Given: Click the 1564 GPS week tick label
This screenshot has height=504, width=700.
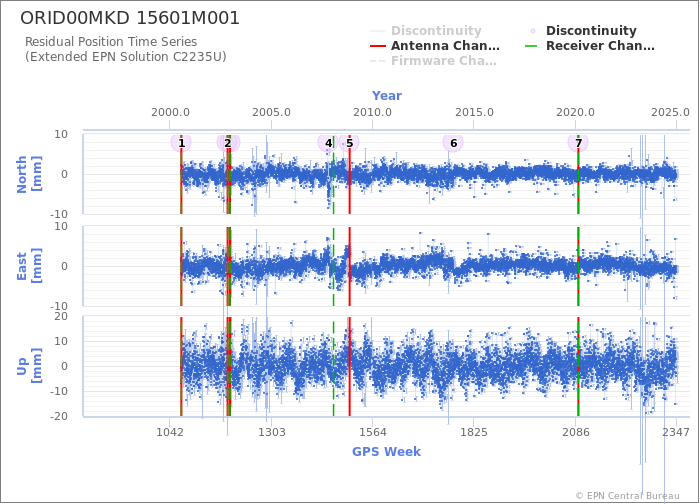Looking at the screenshot, I should click(373, 432).
